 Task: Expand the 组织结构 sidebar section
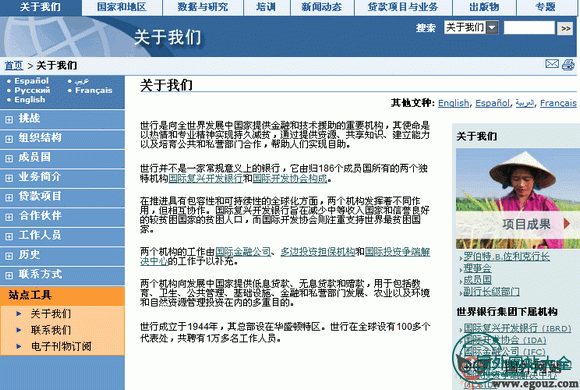(9, 139)
